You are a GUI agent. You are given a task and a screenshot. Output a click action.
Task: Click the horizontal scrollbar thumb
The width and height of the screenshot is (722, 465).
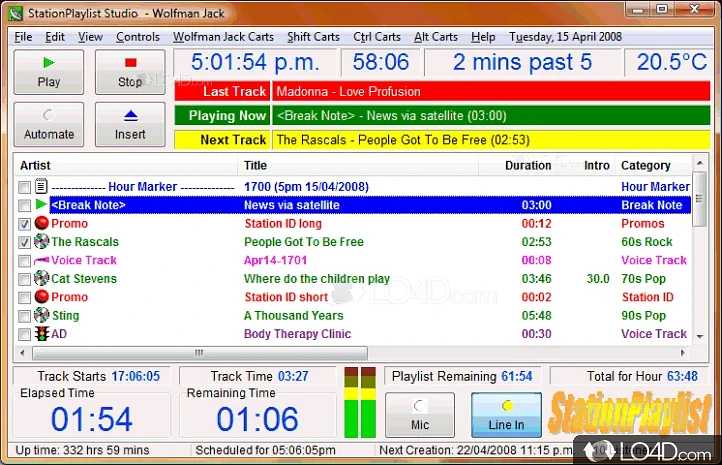[x=199, y=353]
